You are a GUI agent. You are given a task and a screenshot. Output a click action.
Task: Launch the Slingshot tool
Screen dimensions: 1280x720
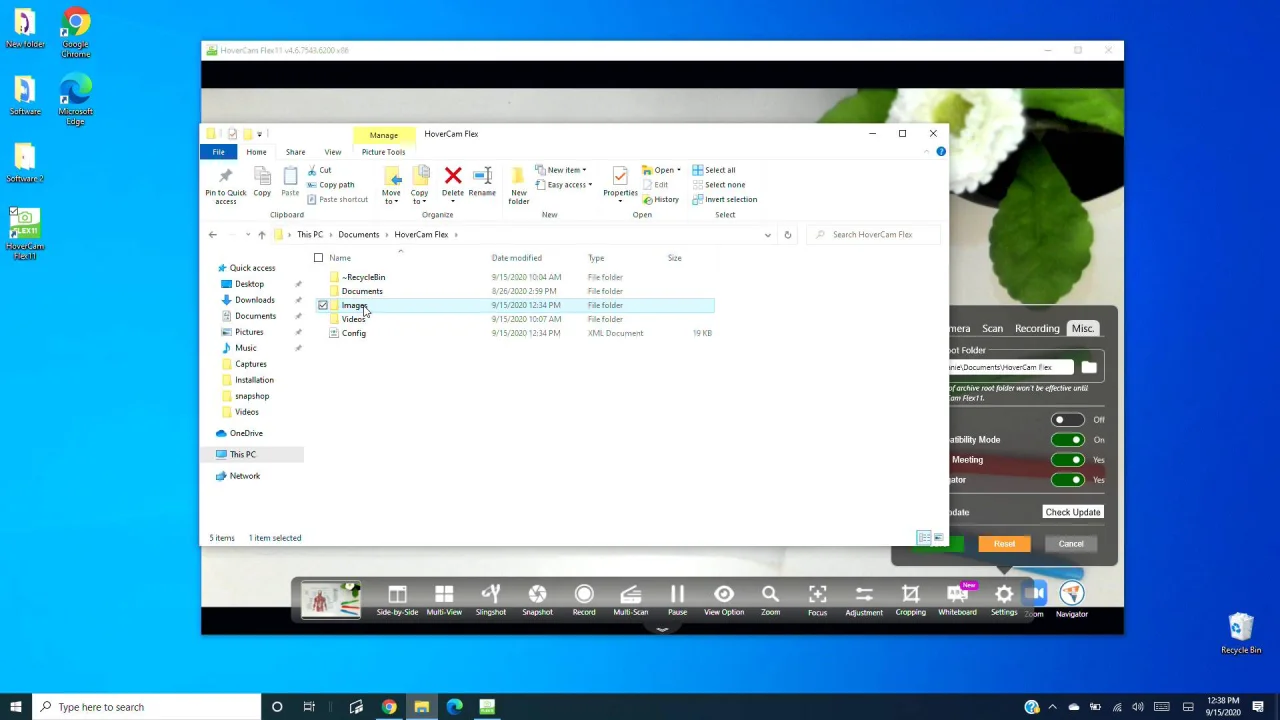pos(490,600)
